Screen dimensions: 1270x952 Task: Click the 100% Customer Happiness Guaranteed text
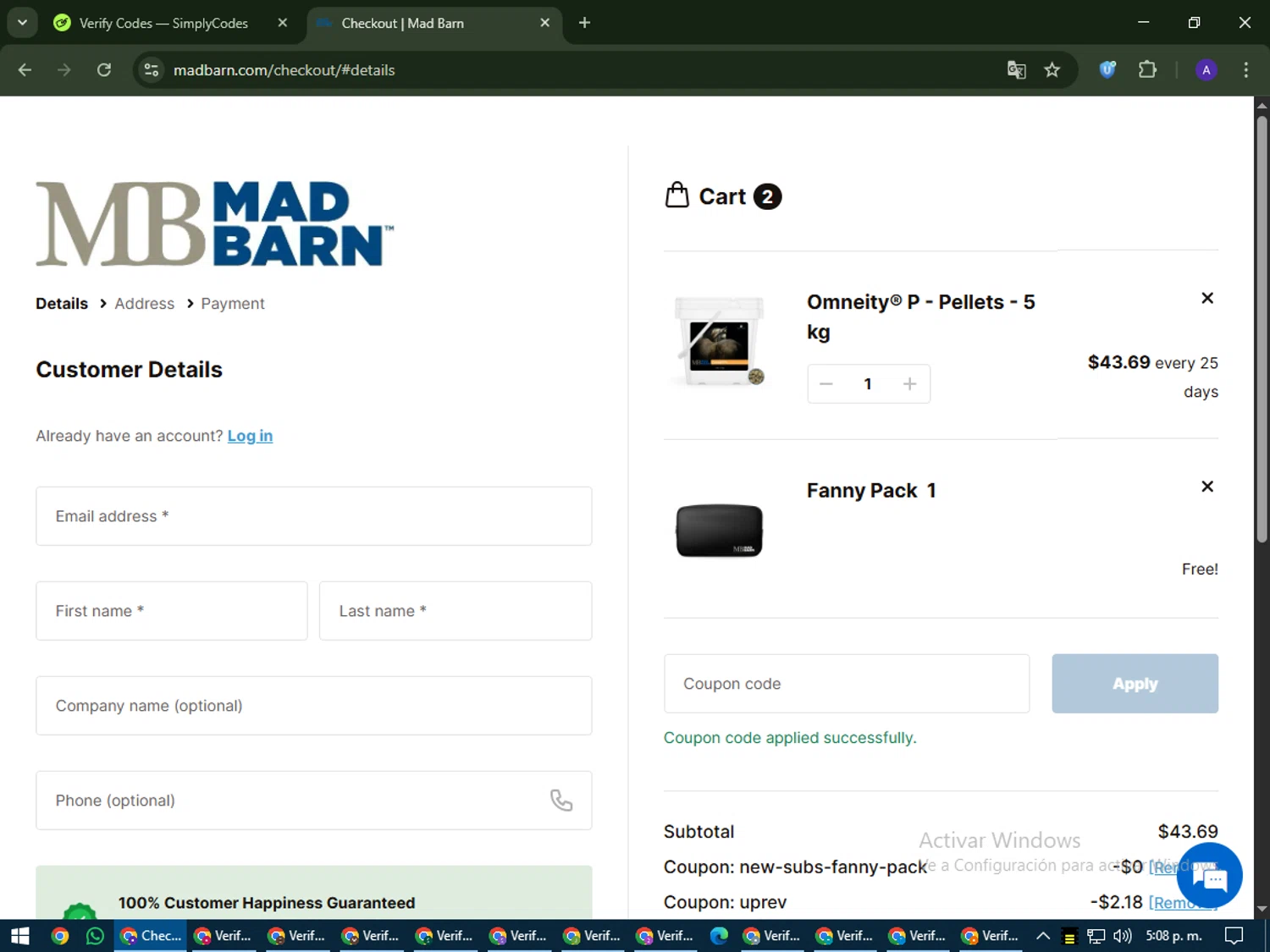[x=267, y=903]
